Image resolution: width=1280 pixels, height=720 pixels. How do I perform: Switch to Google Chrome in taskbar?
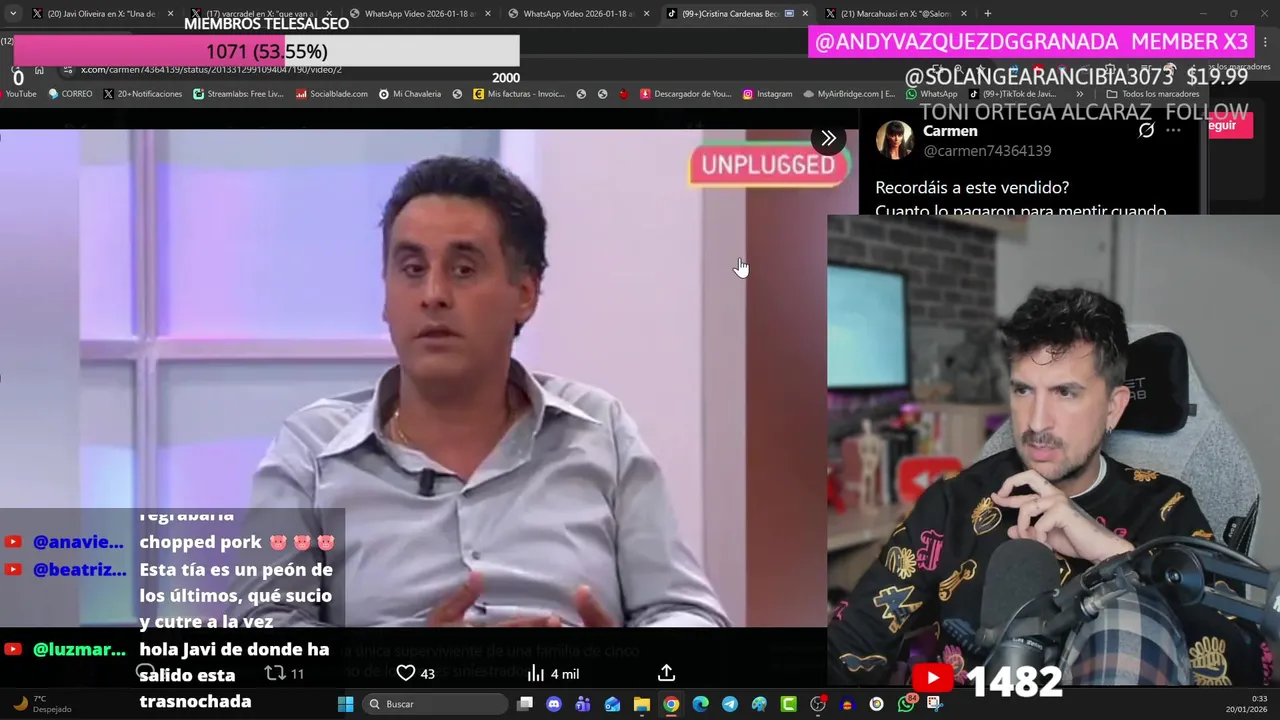coord(671,704)
